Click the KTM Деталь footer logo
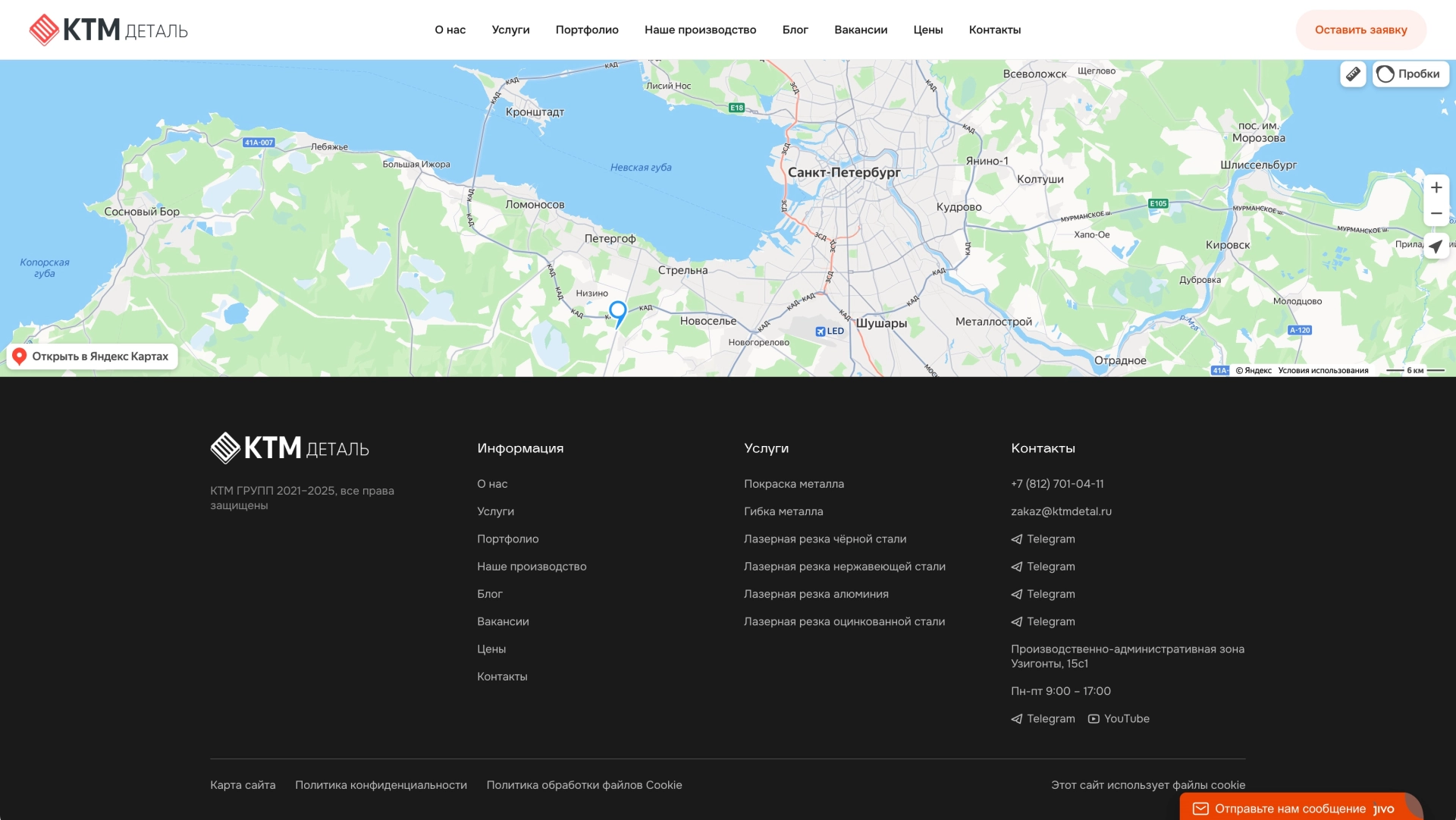The width and height of the screenshot is (1456, 820). [290, 448]
